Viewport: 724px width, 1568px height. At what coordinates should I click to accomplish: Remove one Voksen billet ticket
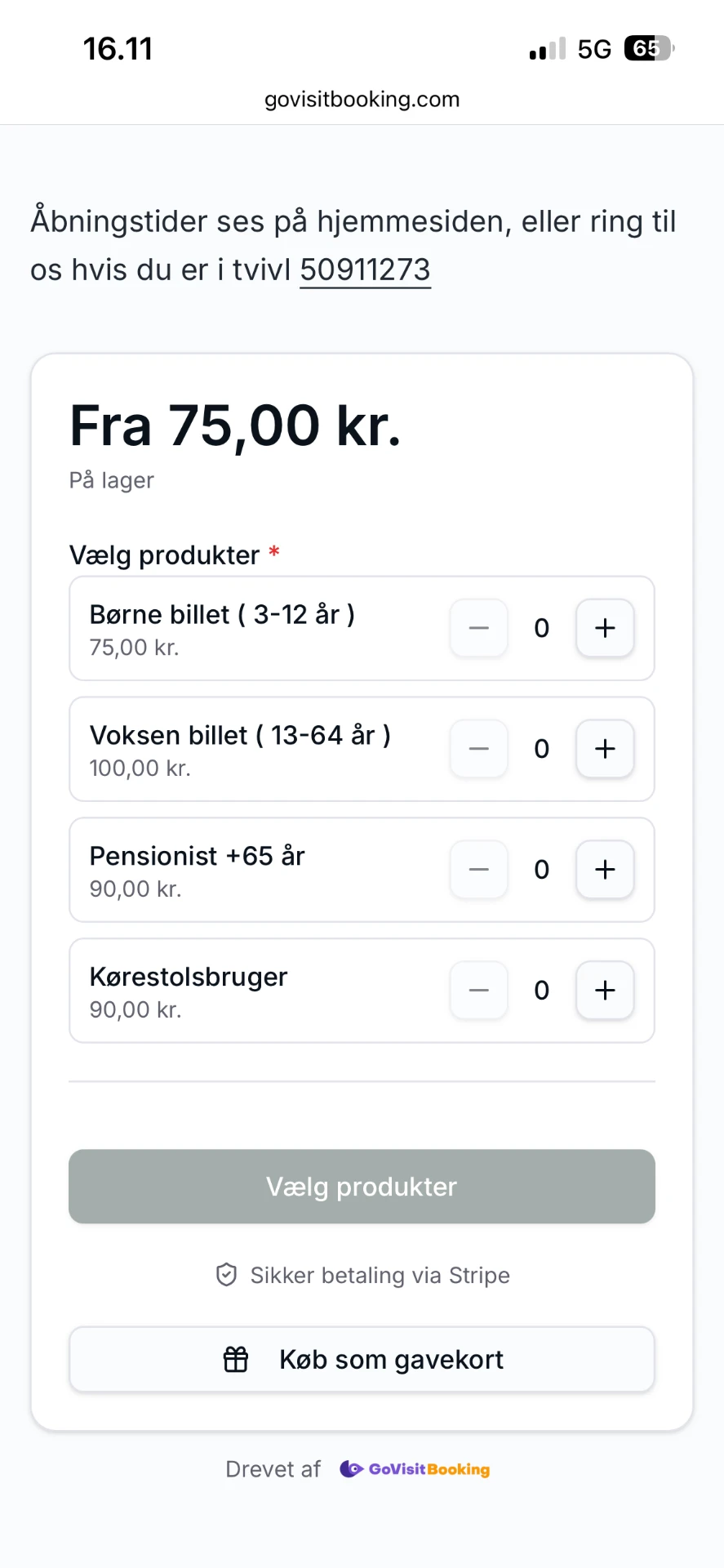(479, 749)
